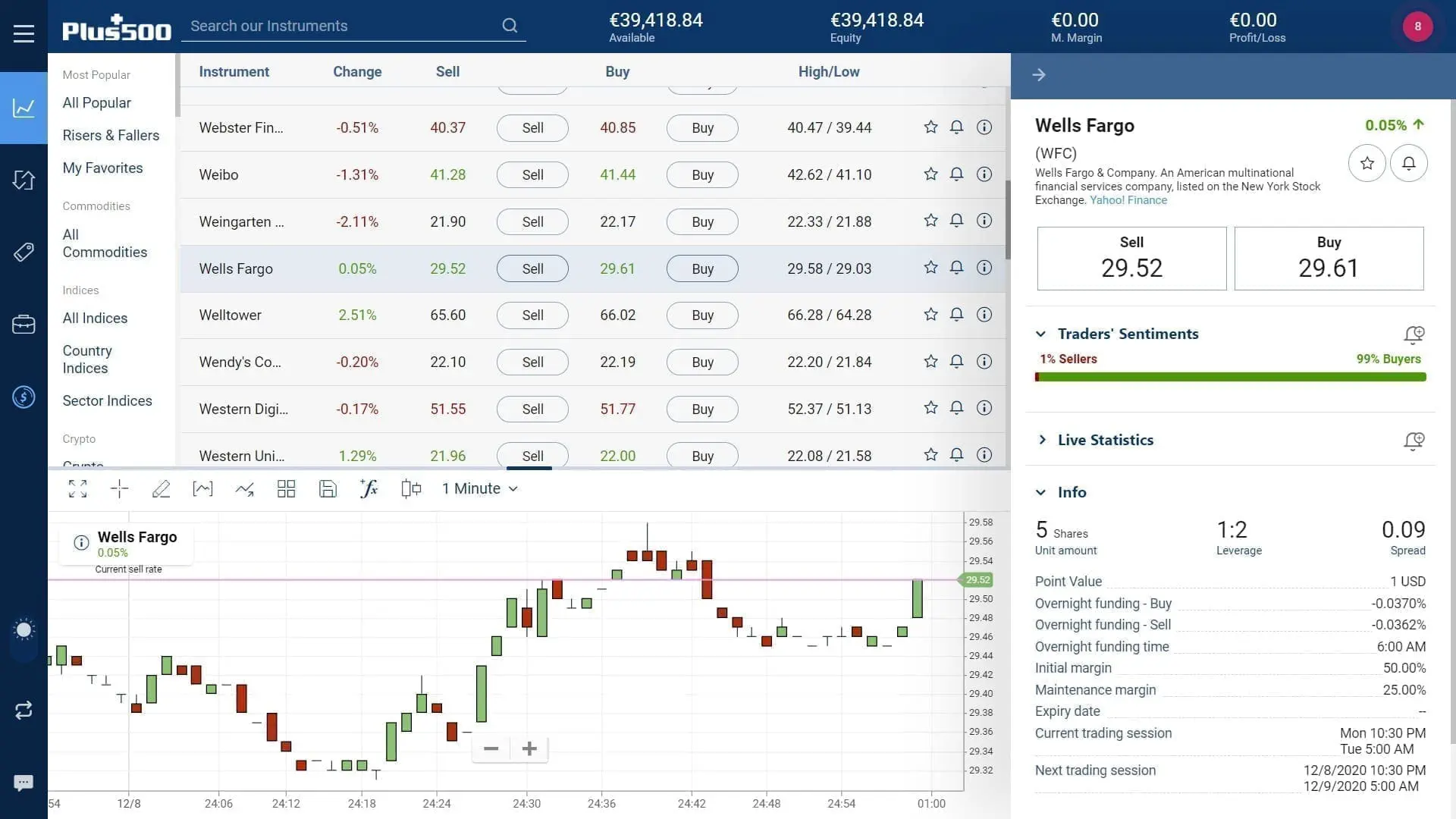Set Live Statistics alert bell icon
Image resolution: width=1456 pixels, height=819 pixels.
(x=1414, y=441)
